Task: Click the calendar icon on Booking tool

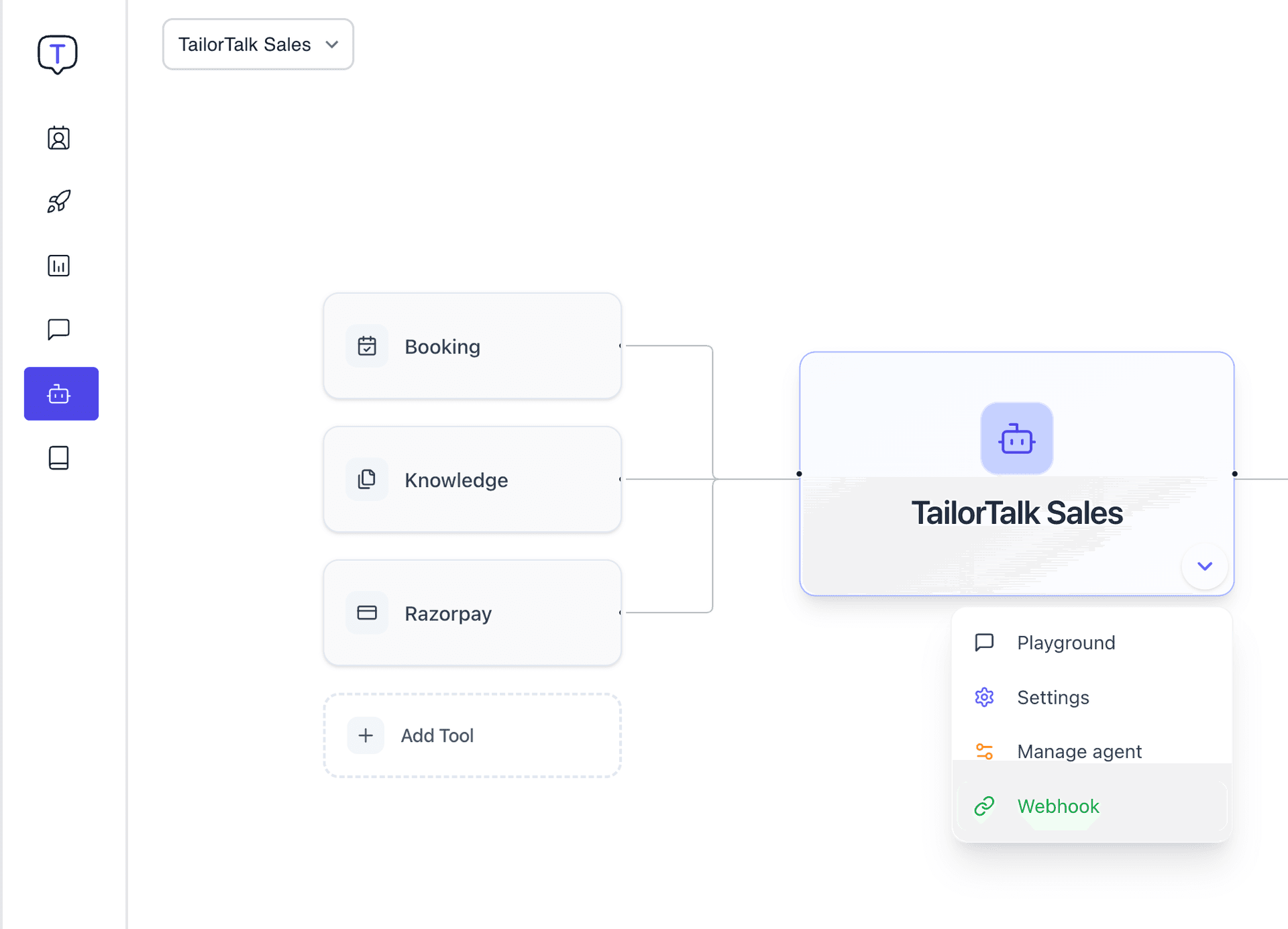Action: click(x=367, y=346)
